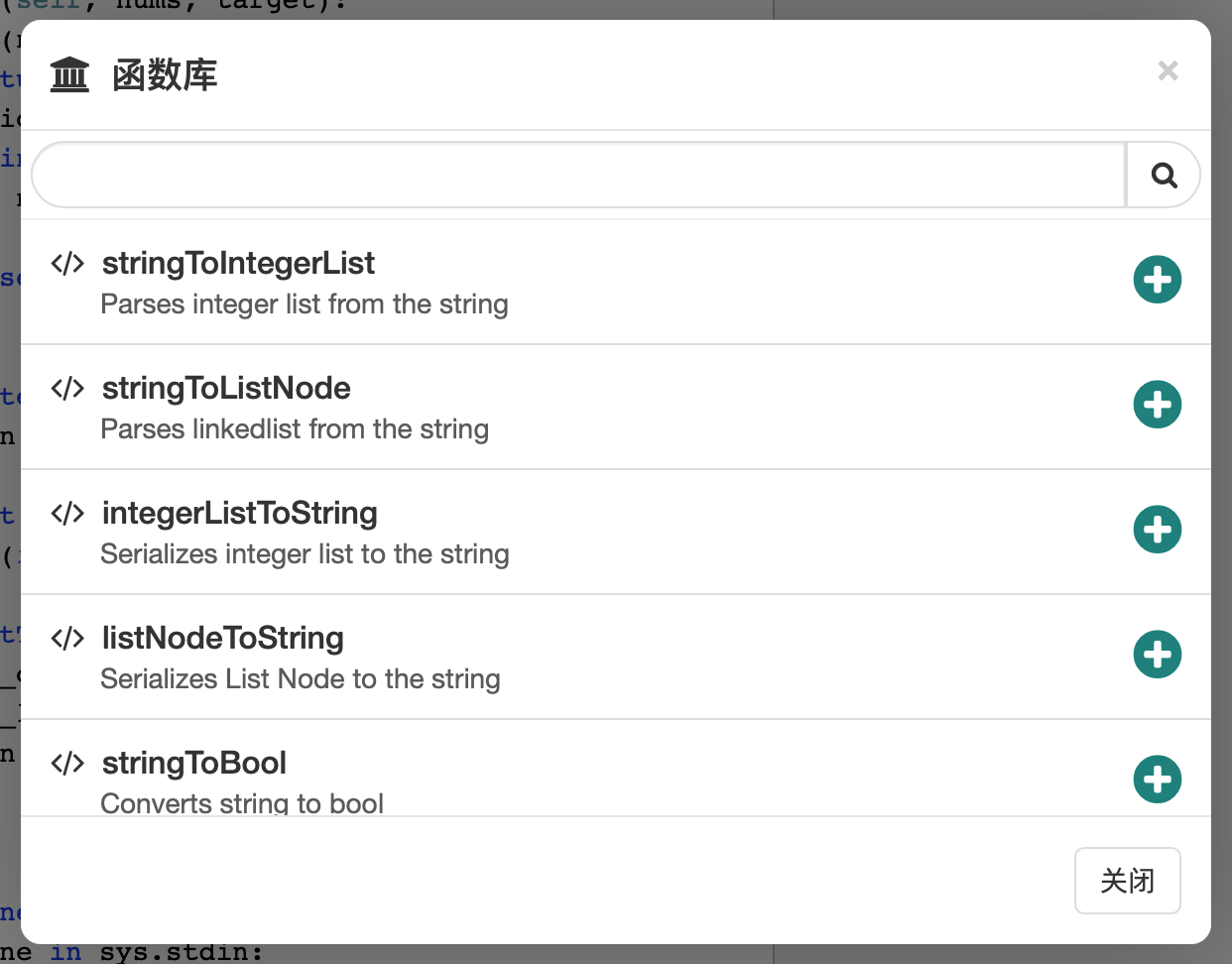Select the integerListToString function title
This screenshot has height=964, width=1232.
239,514
